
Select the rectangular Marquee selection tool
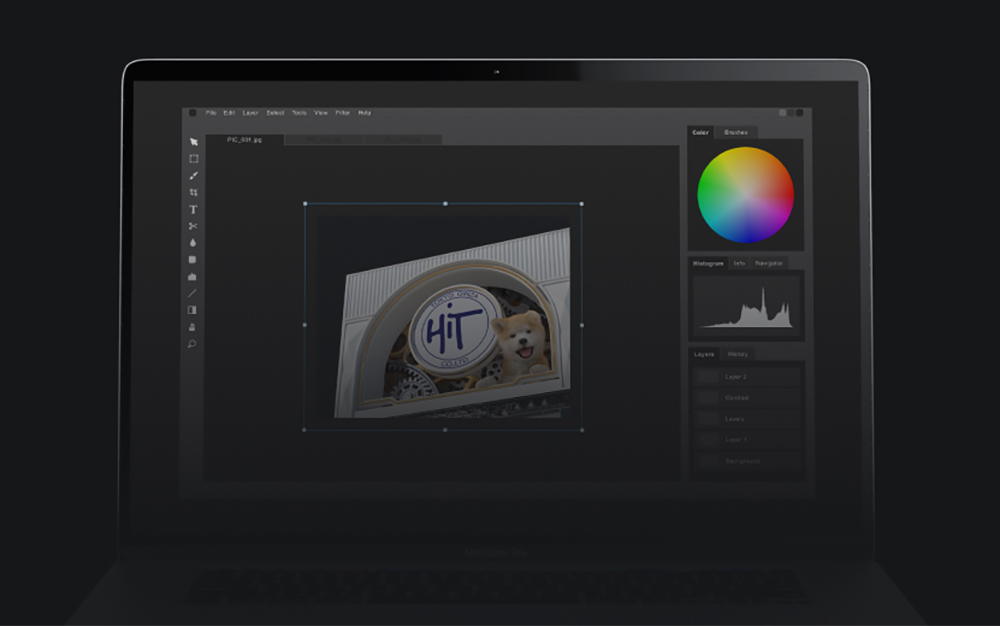194,159
